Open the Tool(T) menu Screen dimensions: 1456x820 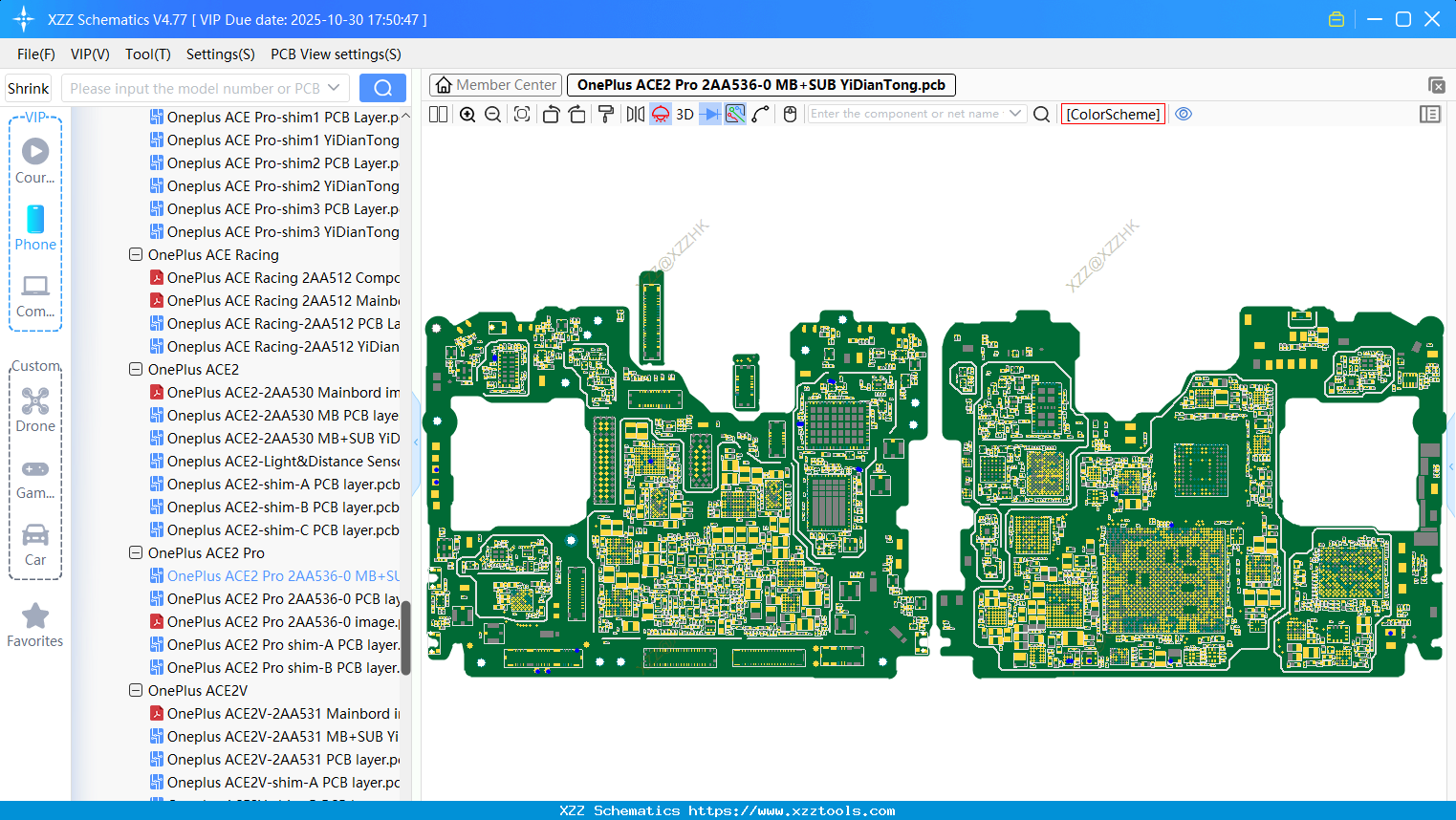point(148,54)
